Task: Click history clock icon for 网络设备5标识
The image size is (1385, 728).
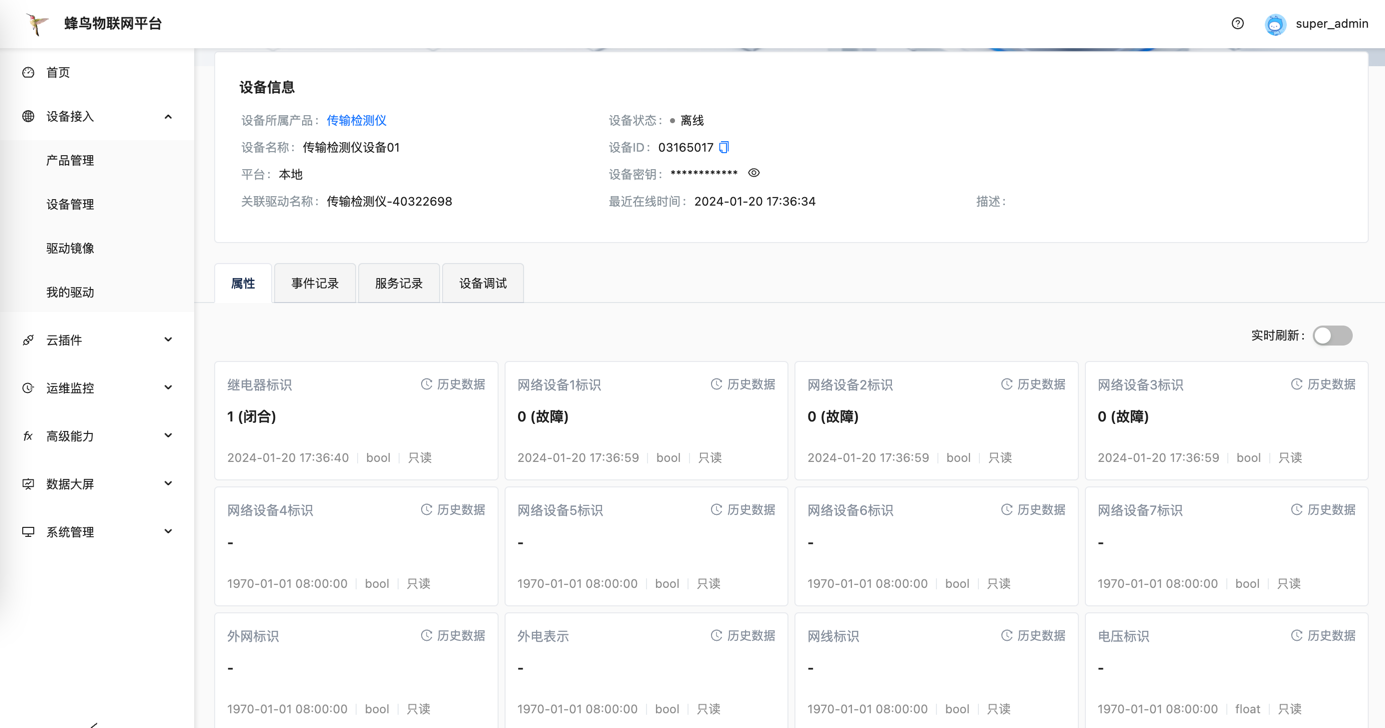Action: [x=716, y=510]
